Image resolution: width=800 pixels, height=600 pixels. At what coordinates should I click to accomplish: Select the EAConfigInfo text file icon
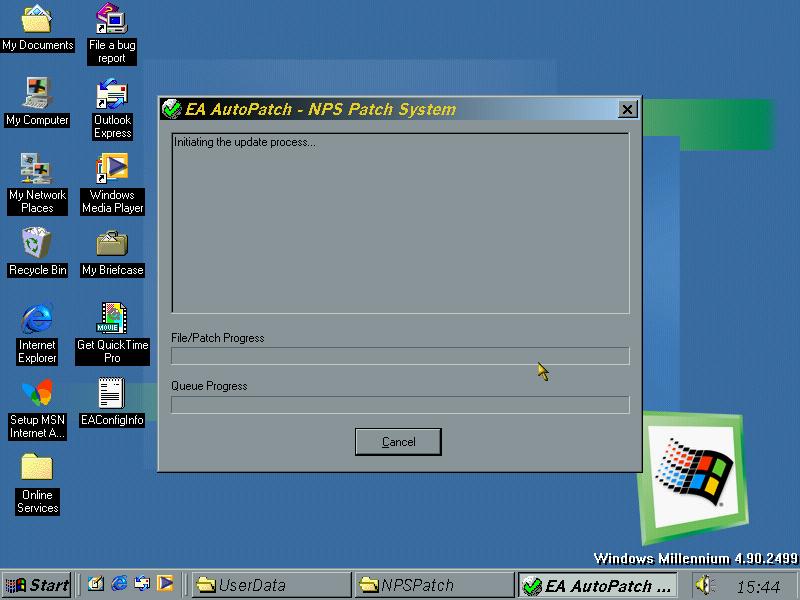112,395
